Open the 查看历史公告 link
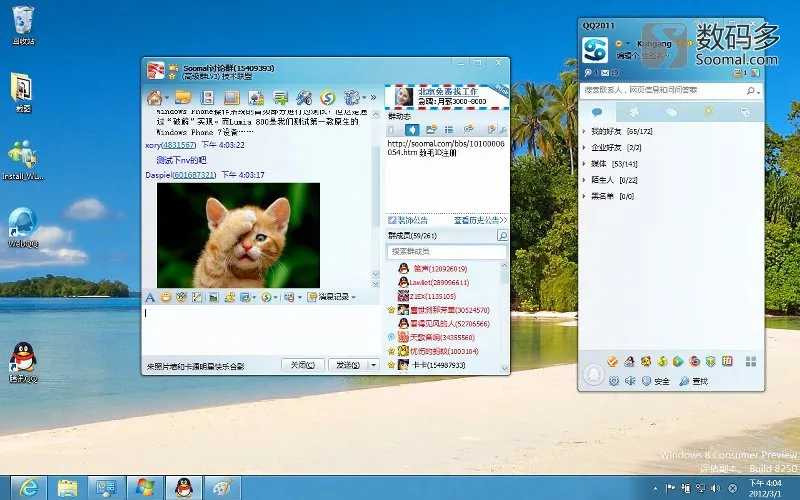Screen dimensions: 800x500 481,220
